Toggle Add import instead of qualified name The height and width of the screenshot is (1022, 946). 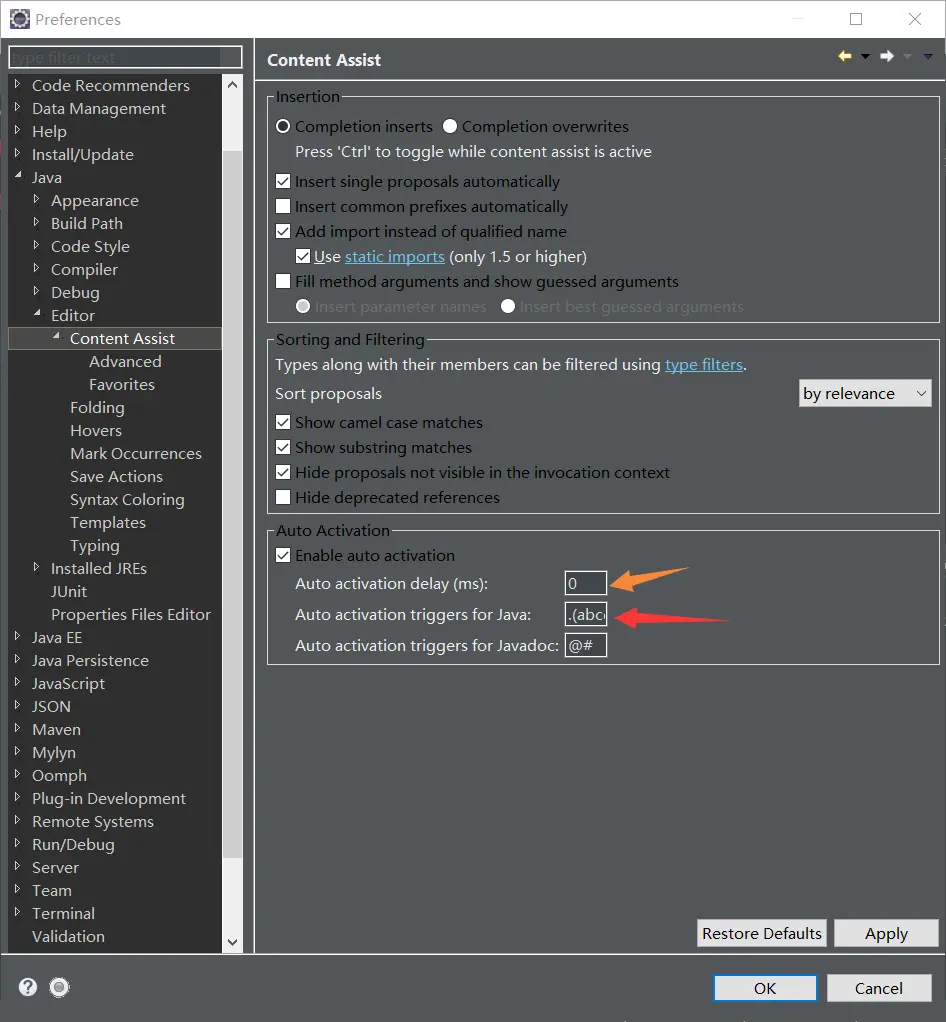(283, 231)
